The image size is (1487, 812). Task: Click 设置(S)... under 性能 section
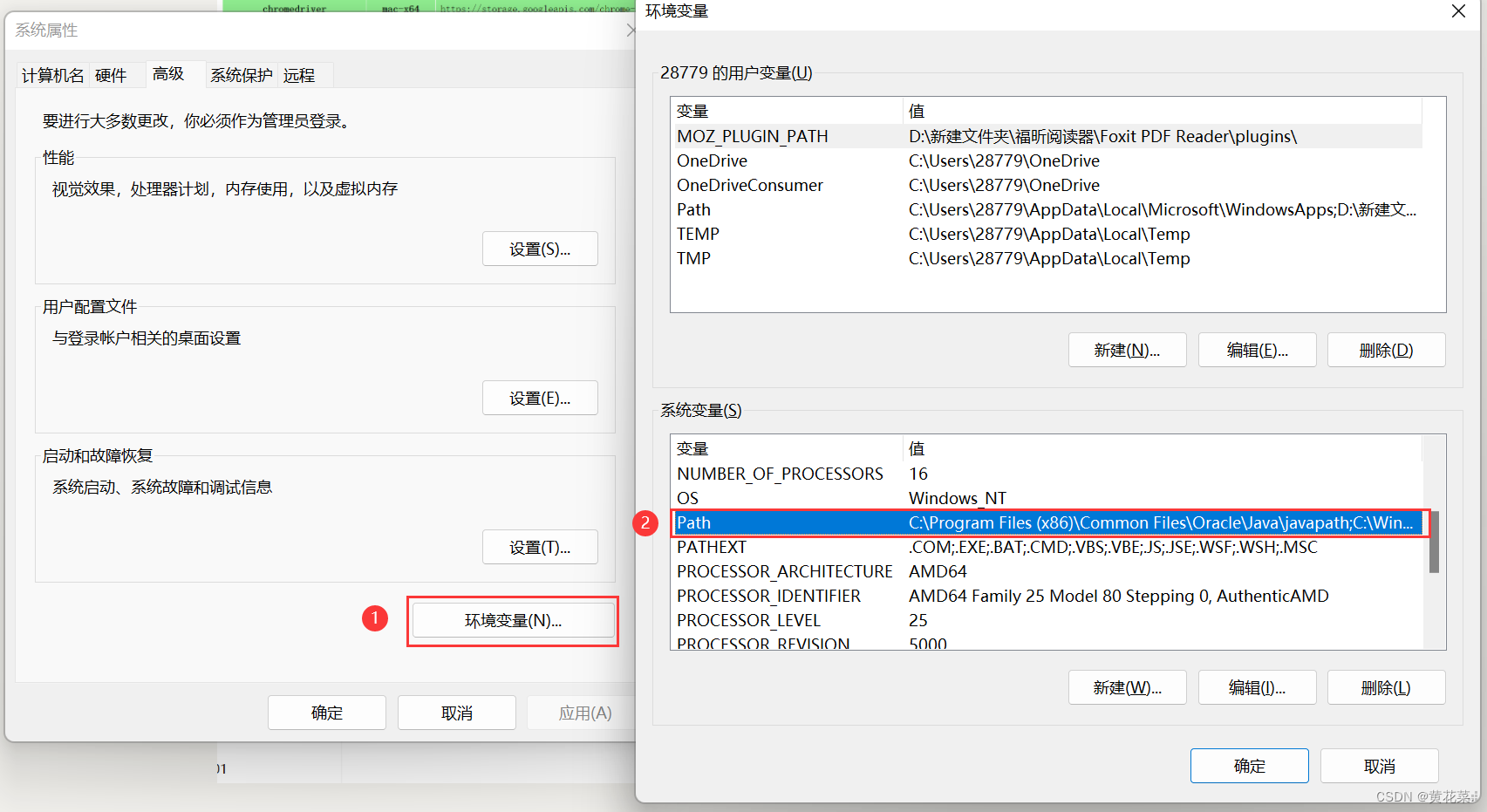click(540, 249)
